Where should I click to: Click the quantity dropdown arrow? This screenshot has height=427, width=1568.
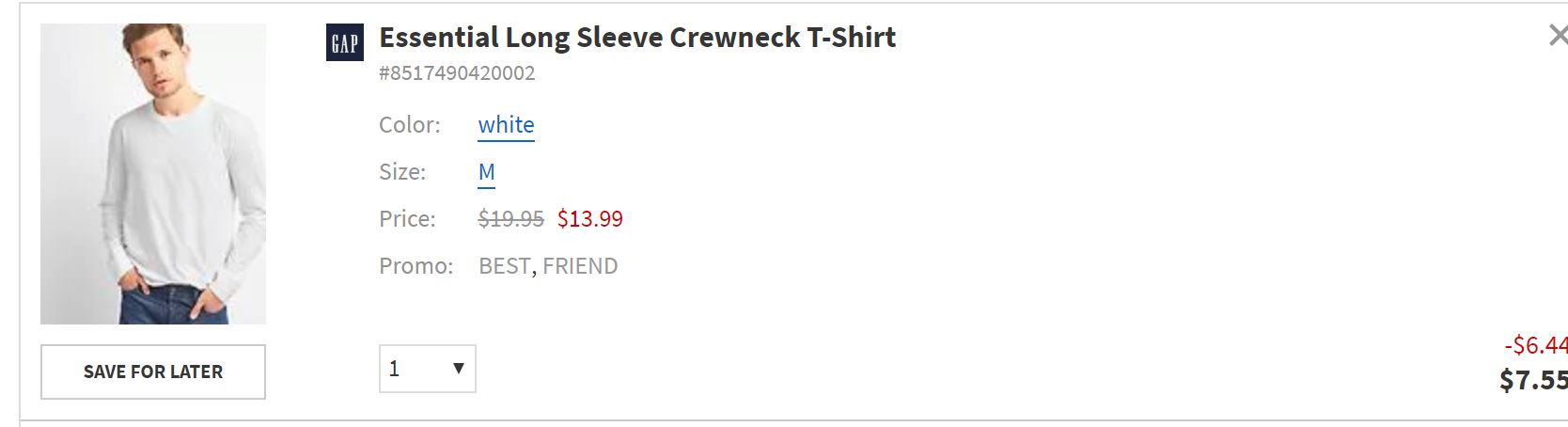tap(459, 369)
